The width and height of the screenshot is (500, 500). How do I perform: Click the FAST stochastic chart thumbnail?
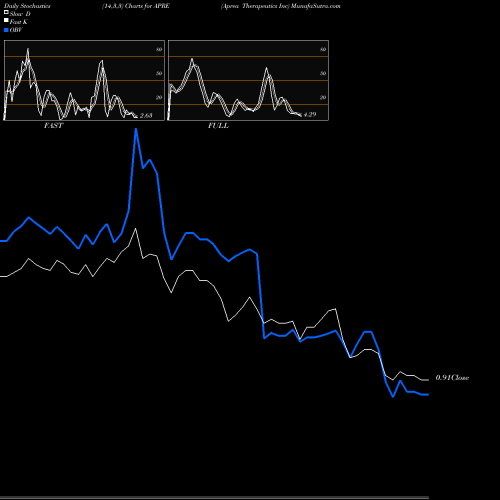[84, 80]
